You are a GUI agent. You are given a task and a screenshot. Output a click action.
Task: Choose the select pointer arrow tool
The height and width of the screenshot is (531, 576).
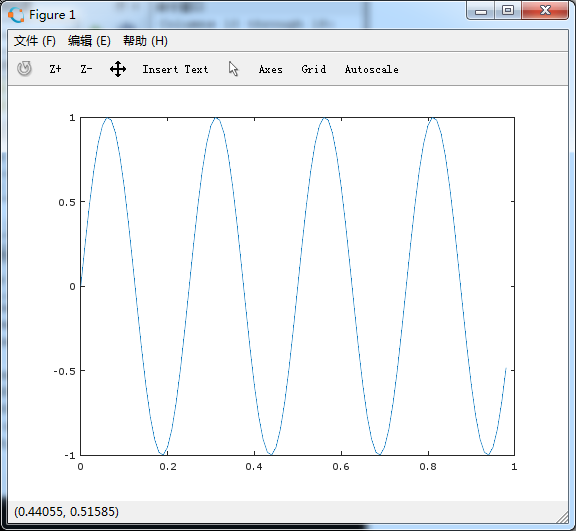[234, 69]
